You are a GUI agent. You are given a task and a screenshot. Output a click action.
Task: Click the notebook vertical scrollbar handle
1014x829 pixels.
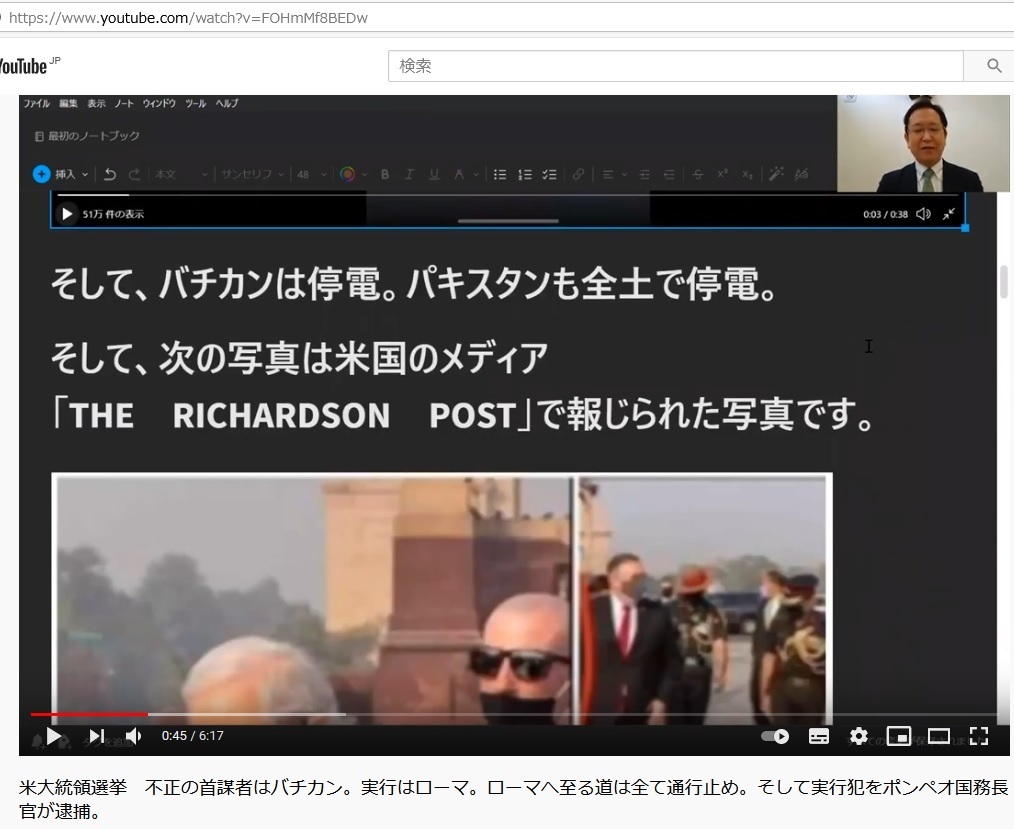click(1004, 281)
